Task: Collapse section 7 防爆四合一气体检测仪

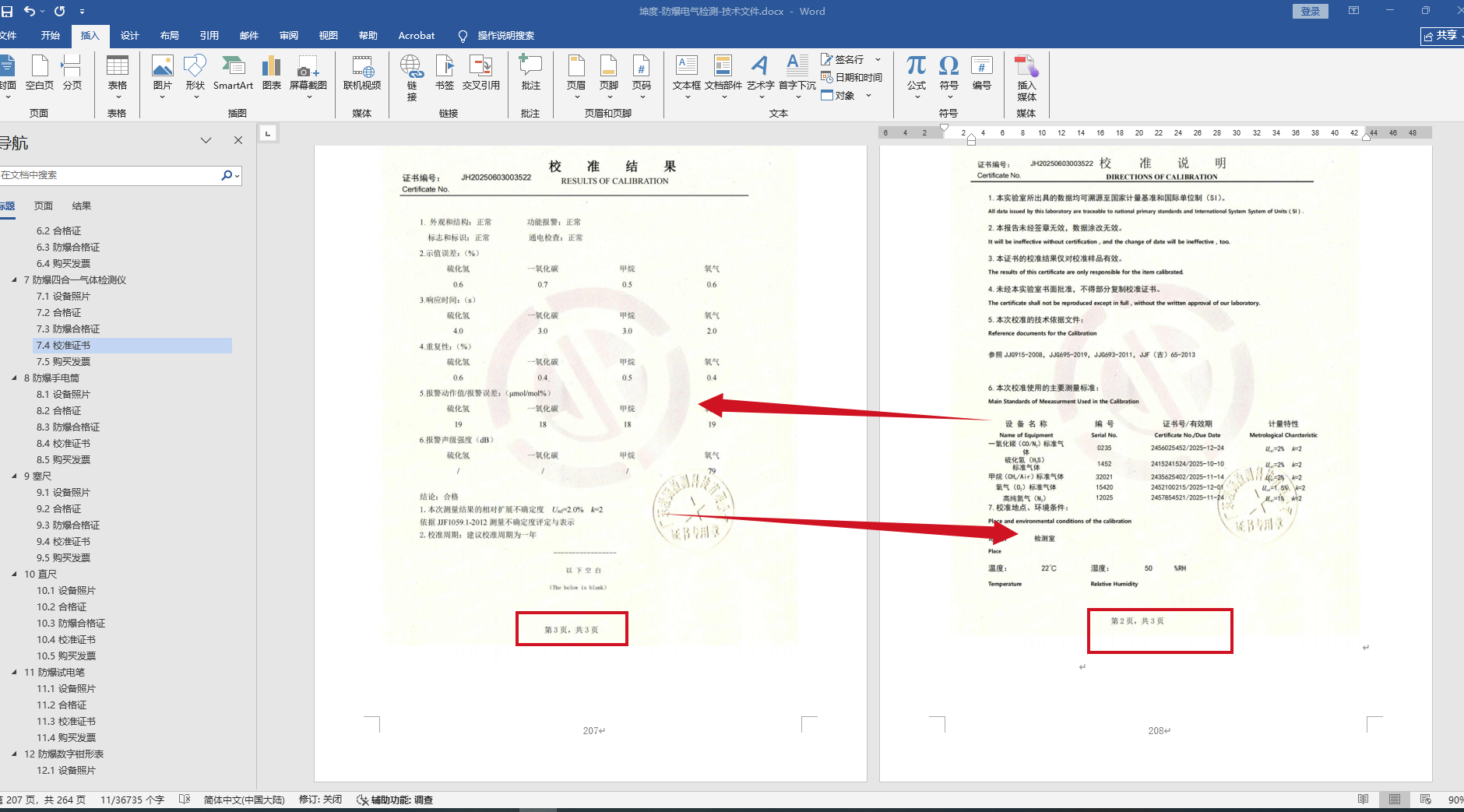Action: click(x=15, y=279)
